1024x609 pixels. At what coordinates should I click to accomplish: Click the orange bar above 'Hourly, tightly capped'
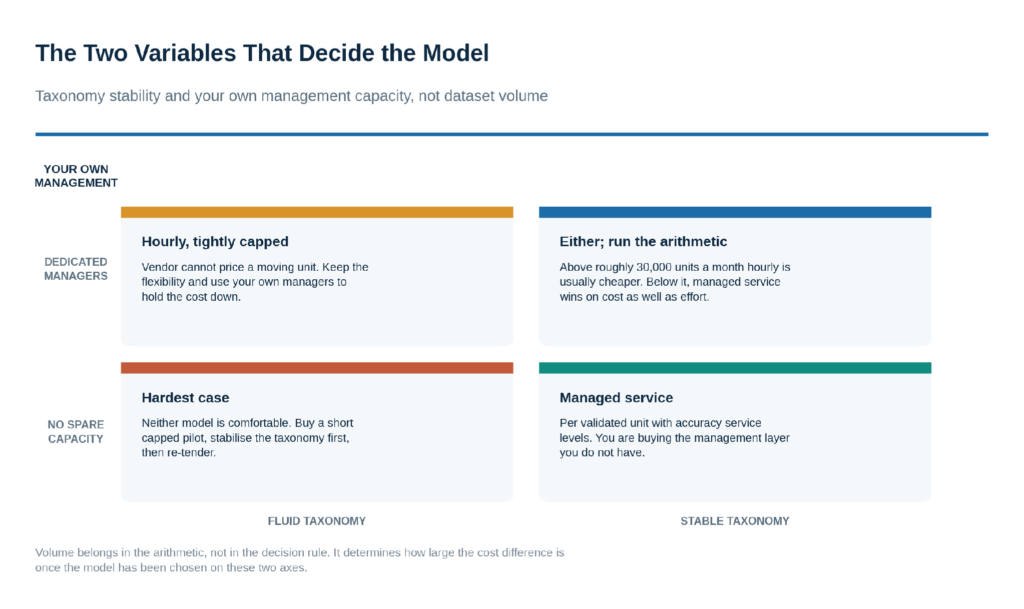pyautogui.click(x=317, y=212)
